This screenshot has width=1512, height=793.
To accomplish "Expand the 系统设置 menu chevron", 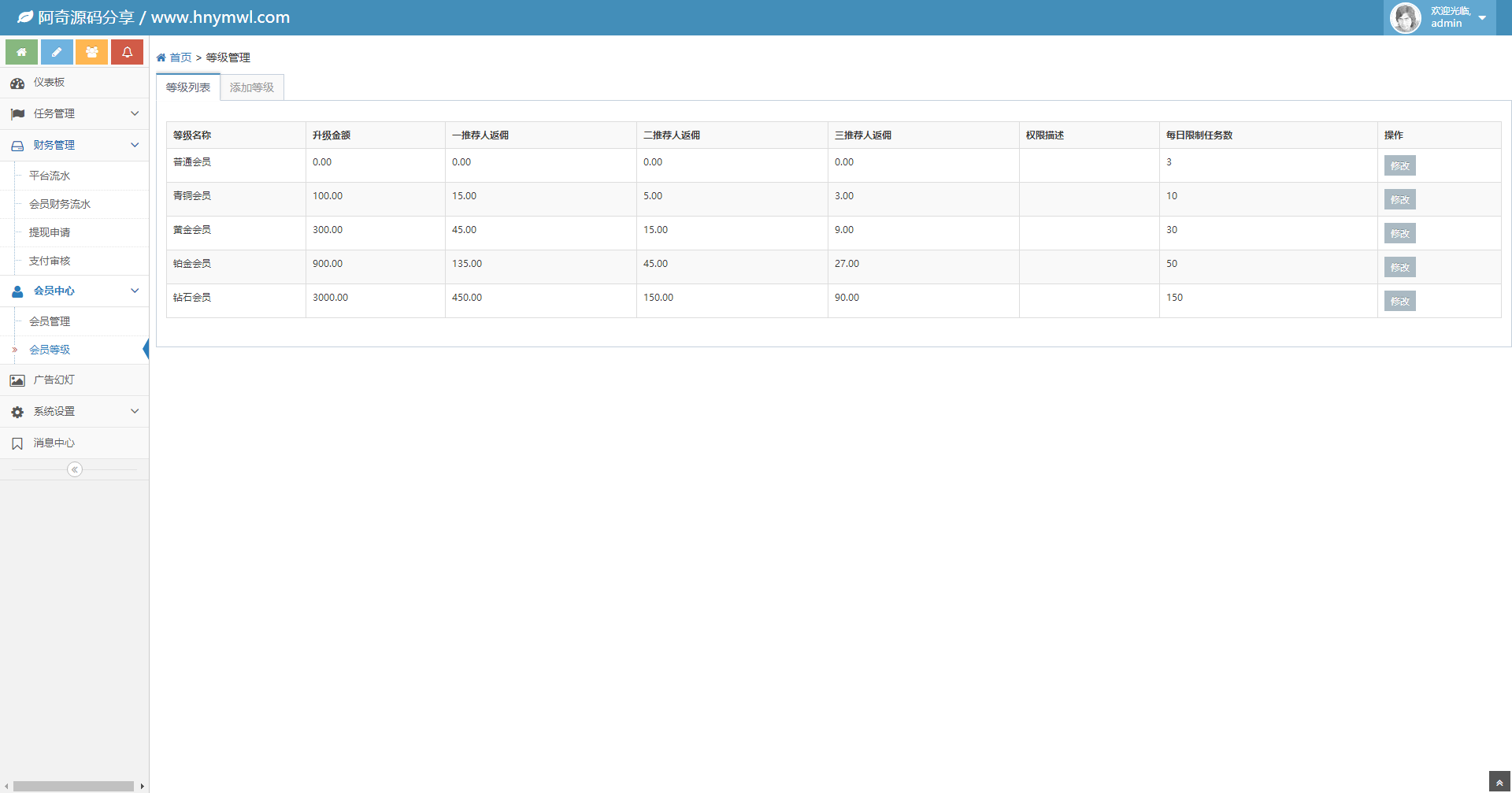I will pyautogui.click(x=135, y=411).
